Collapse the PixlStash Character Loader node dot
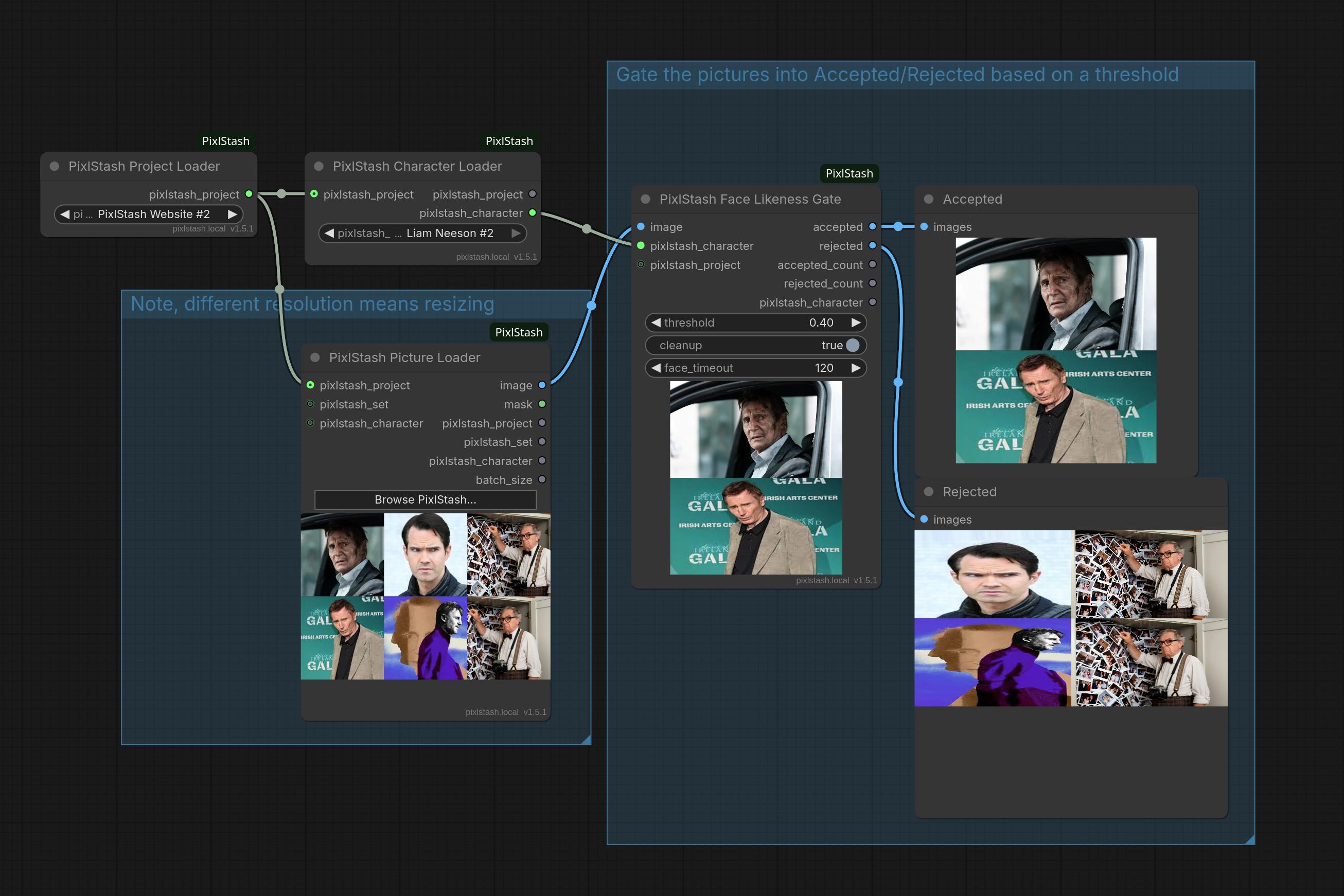 pos(319,166)
